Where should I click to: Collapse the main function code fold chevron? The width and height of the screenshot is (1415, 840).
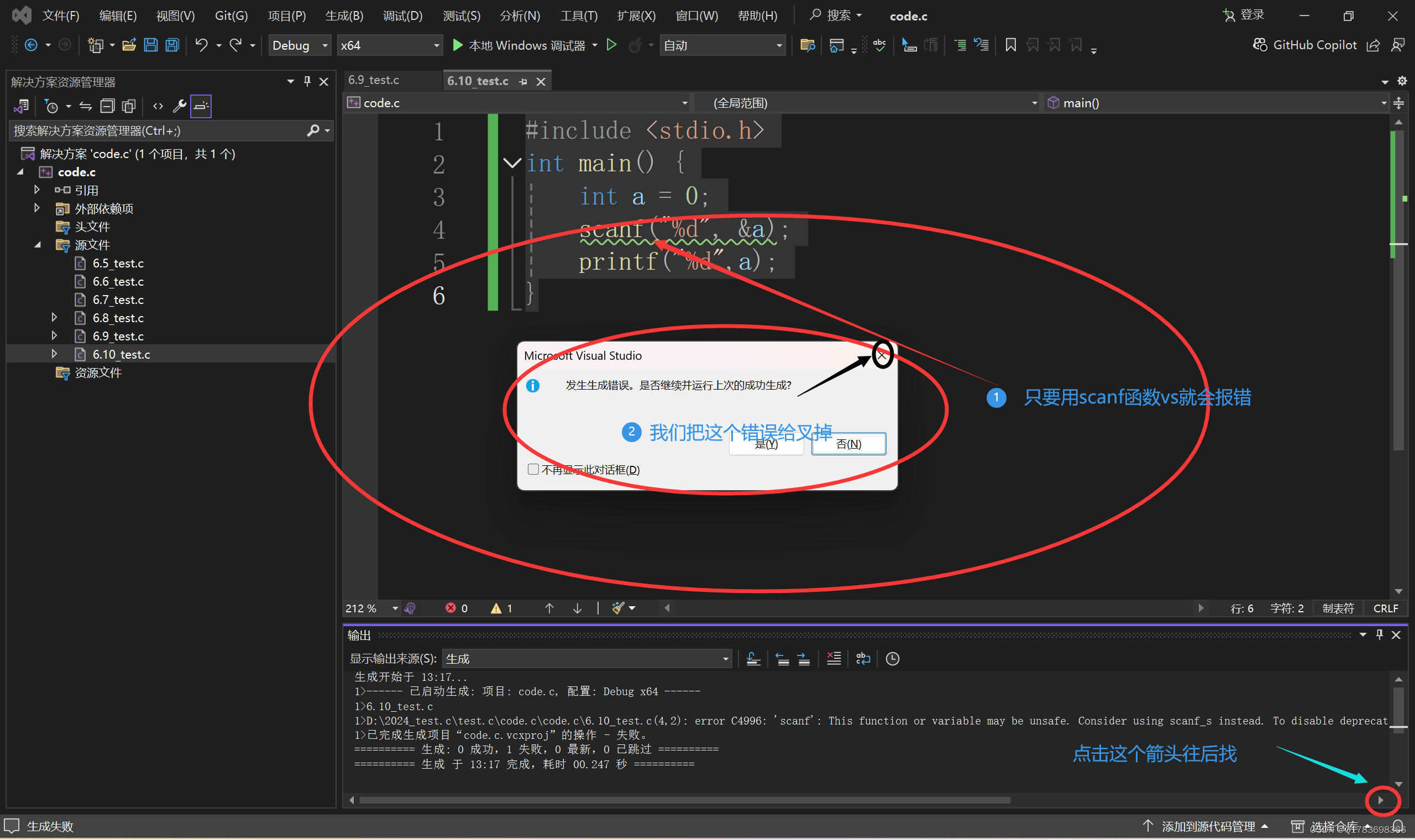(x=512, y=164)
